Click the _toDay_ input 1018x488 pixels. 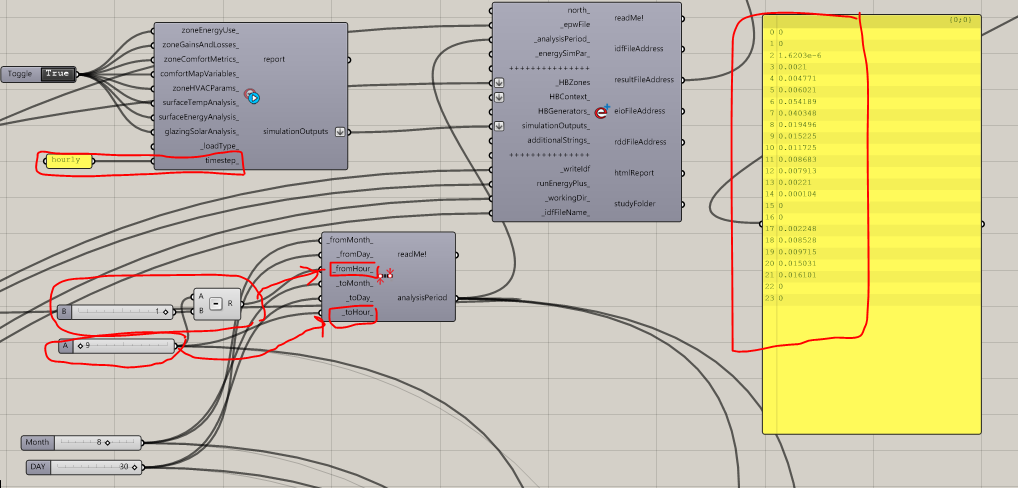coord(359,298)
